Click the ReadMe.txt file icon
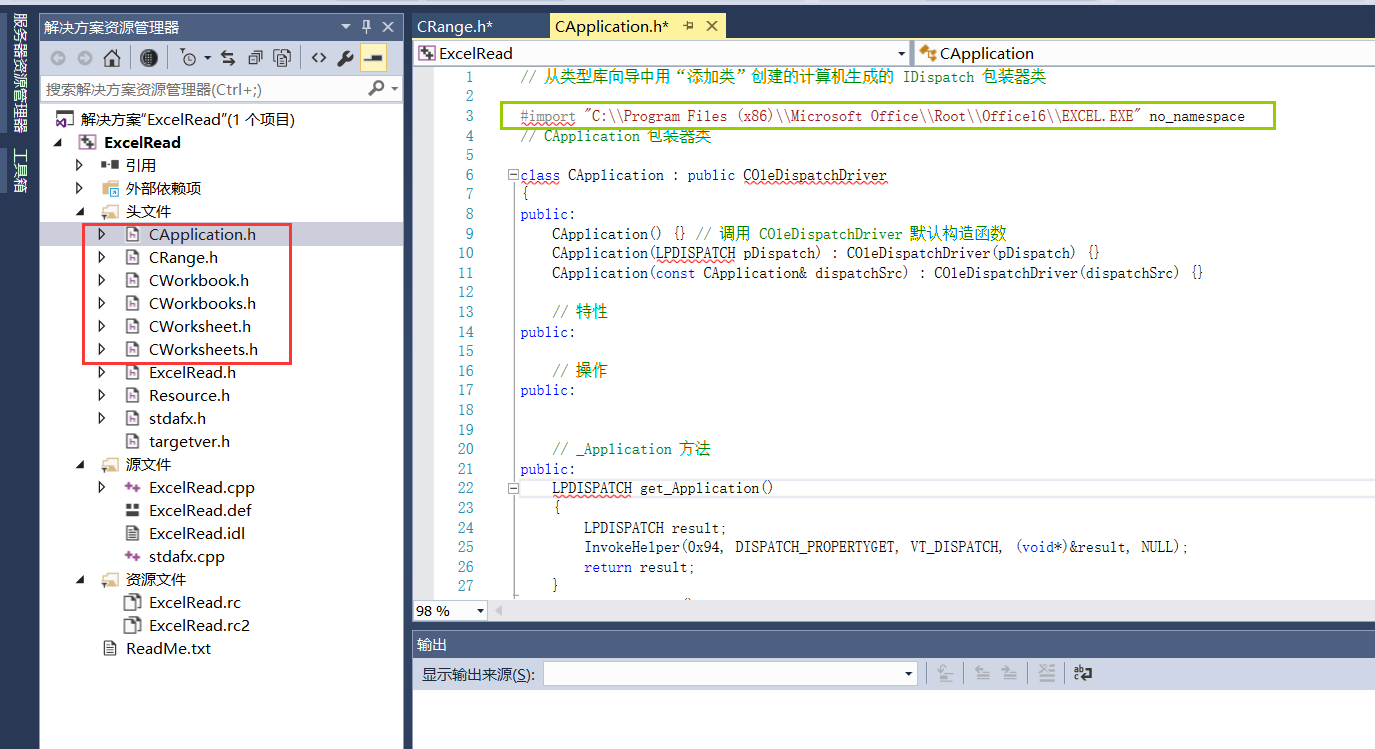Screen dimensions: 1375x749 point(110,648)
